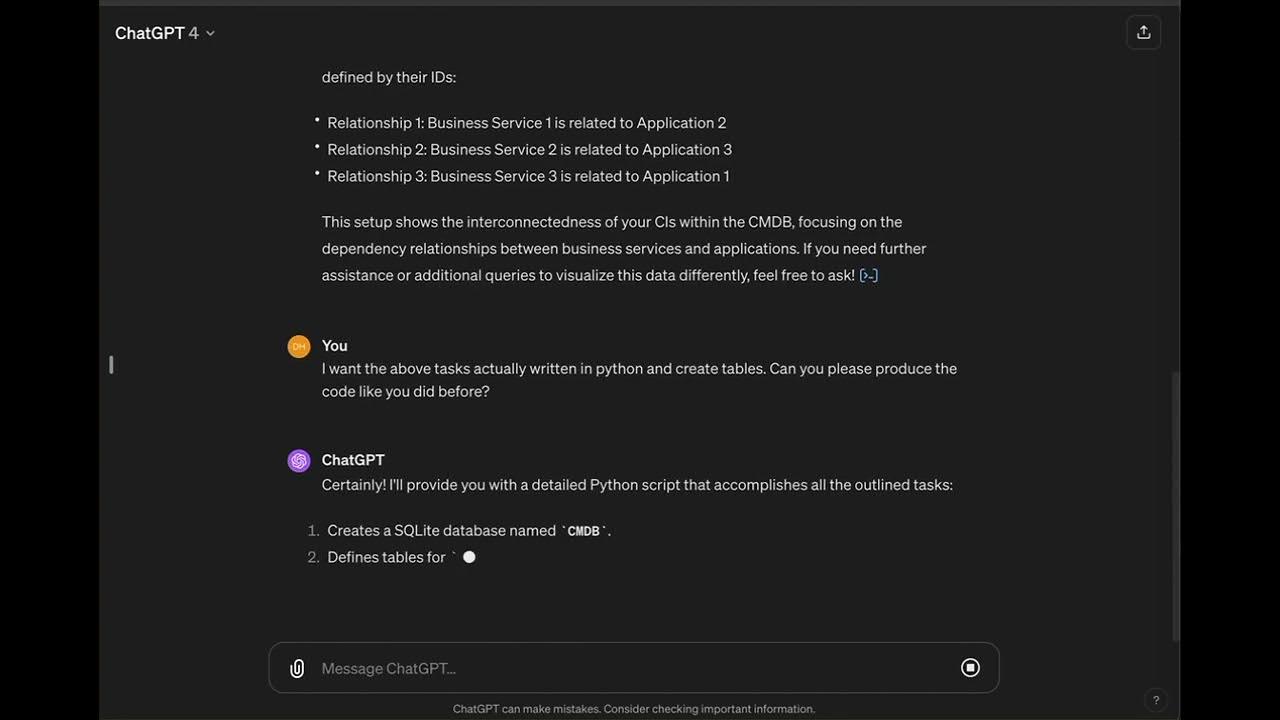The height and width of the screenshot is (720, 1280).
Task: Click the orange DH user avatar
Action: click(x=299, y=346)
